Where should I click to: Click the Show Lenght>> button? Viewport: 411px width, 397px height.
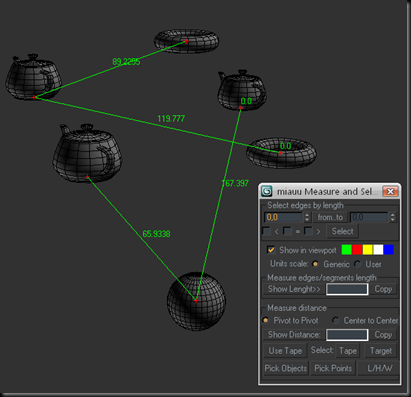pyautogui.click(x=294, y=289)
